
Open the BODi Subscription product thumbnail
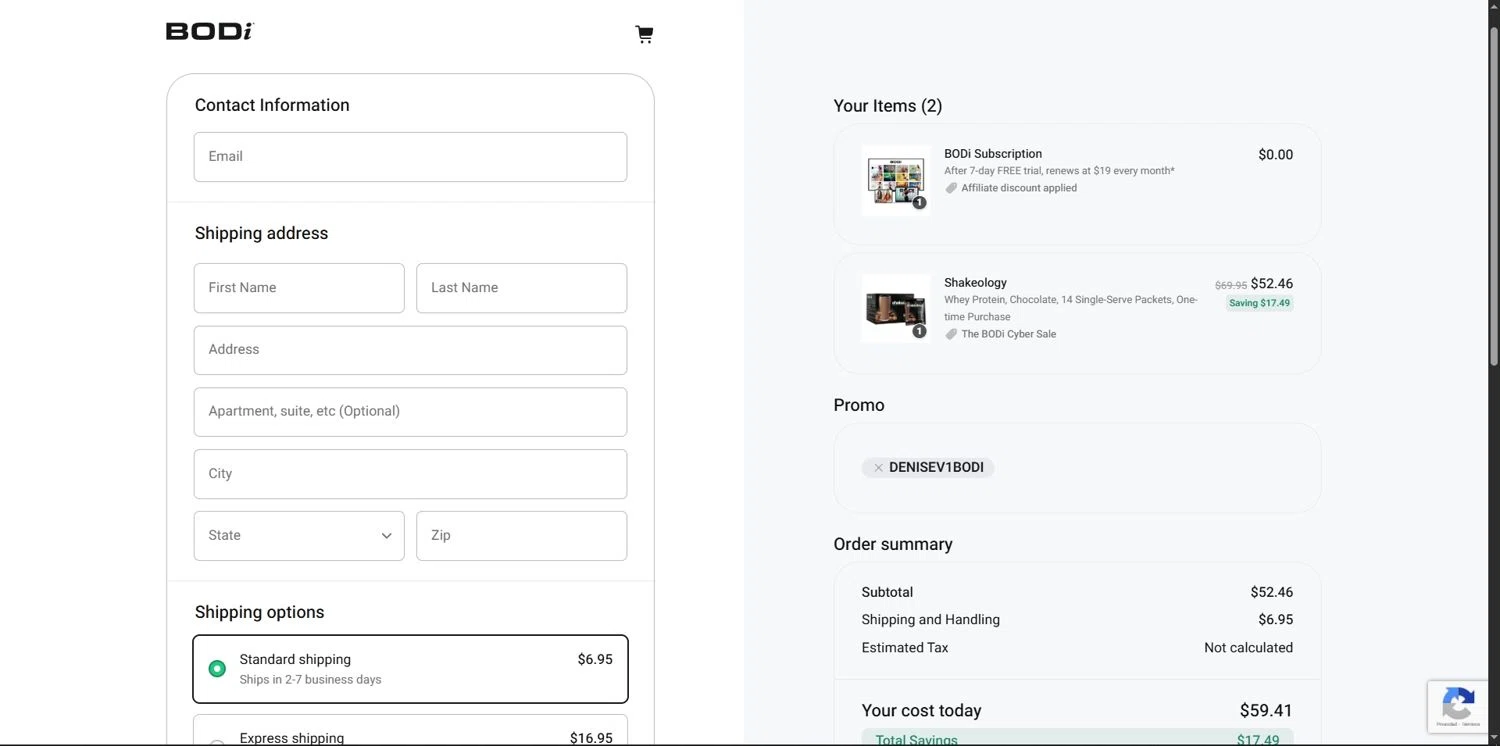tap(896, 182)
